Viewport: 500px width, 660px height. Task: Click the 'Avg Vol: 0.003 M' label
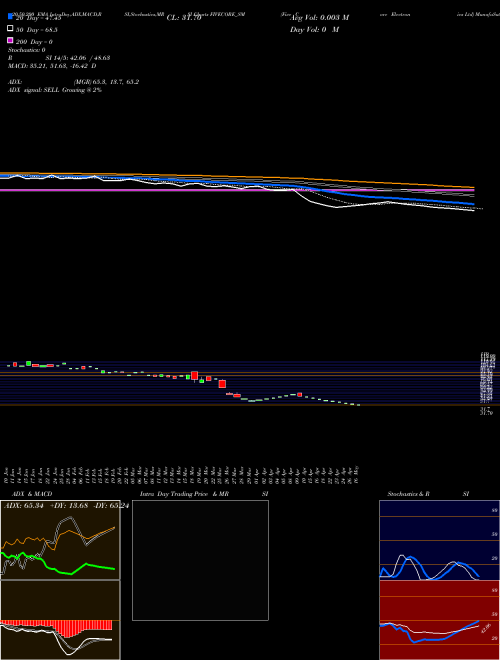(x=319, y=18)
